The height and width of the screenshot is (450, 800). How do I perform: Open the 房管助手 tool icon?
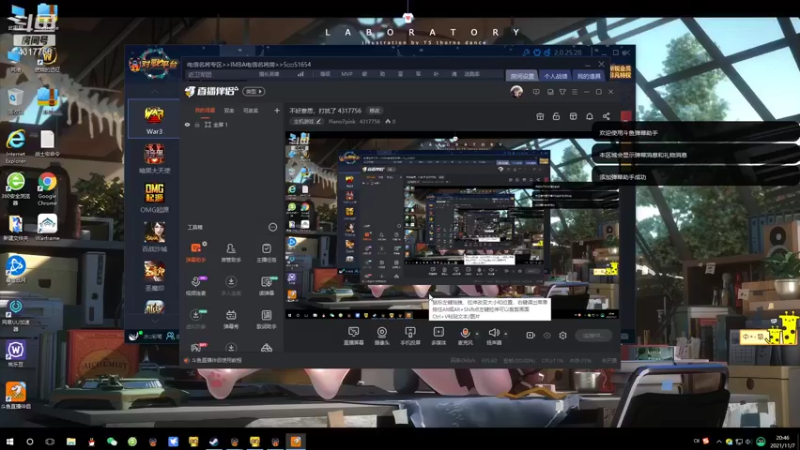tap(231, 252)
